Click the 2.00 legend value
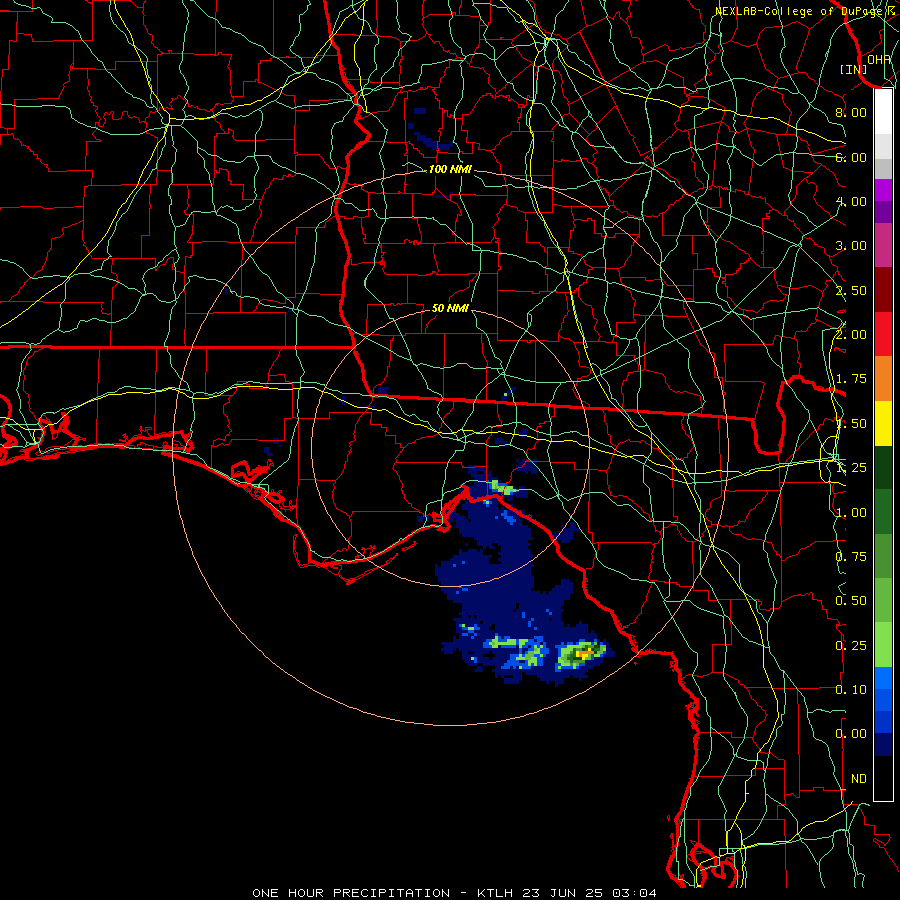This screenshot has height=900, width=900. [x=851, y=335]
